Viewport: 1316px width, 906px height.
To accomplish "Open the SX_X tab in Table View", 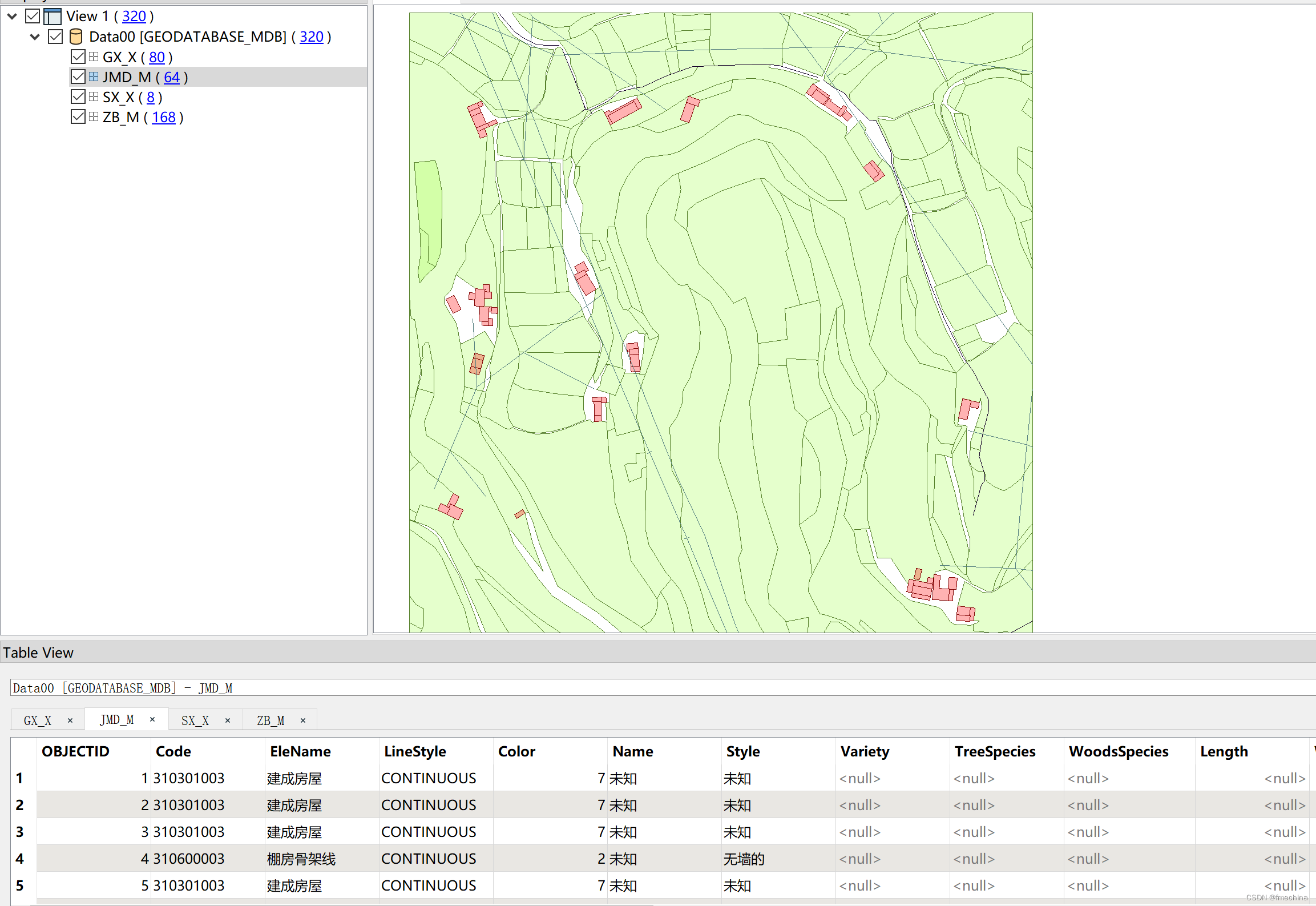I will [x=195, y=720].
